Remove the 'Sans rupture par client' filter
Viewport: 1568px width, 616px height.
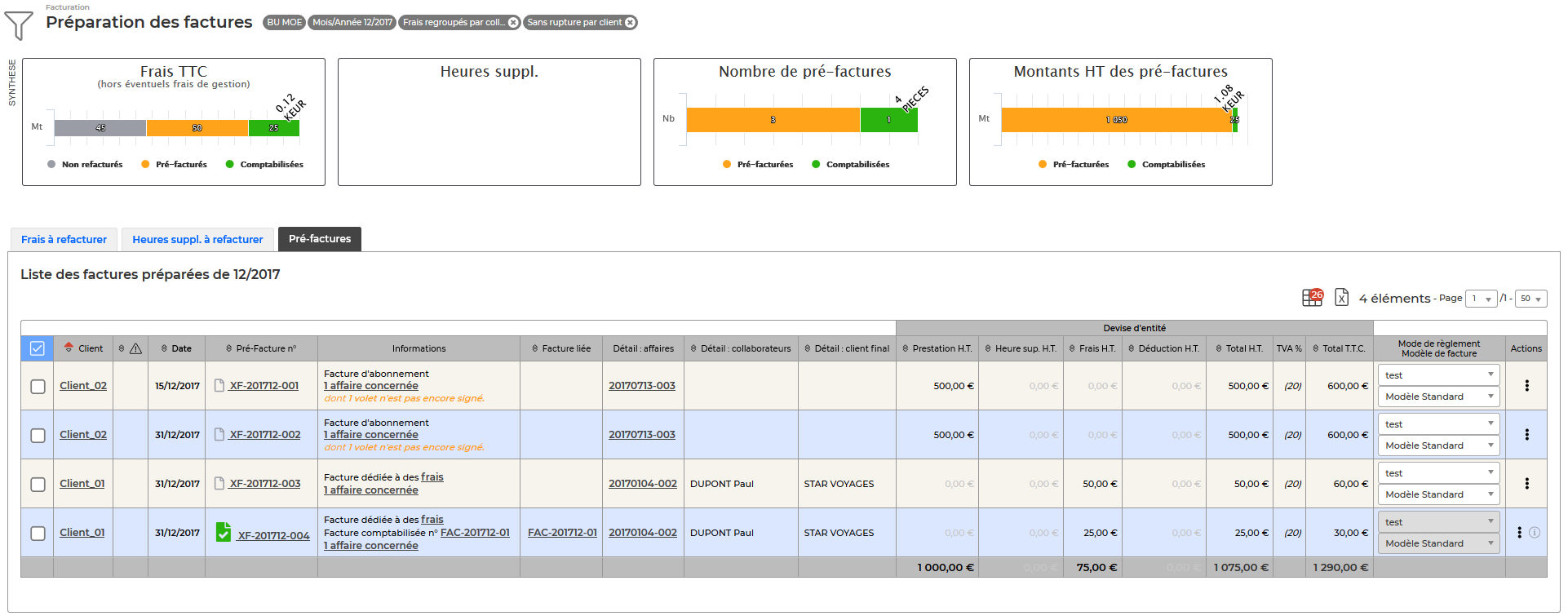630,23
